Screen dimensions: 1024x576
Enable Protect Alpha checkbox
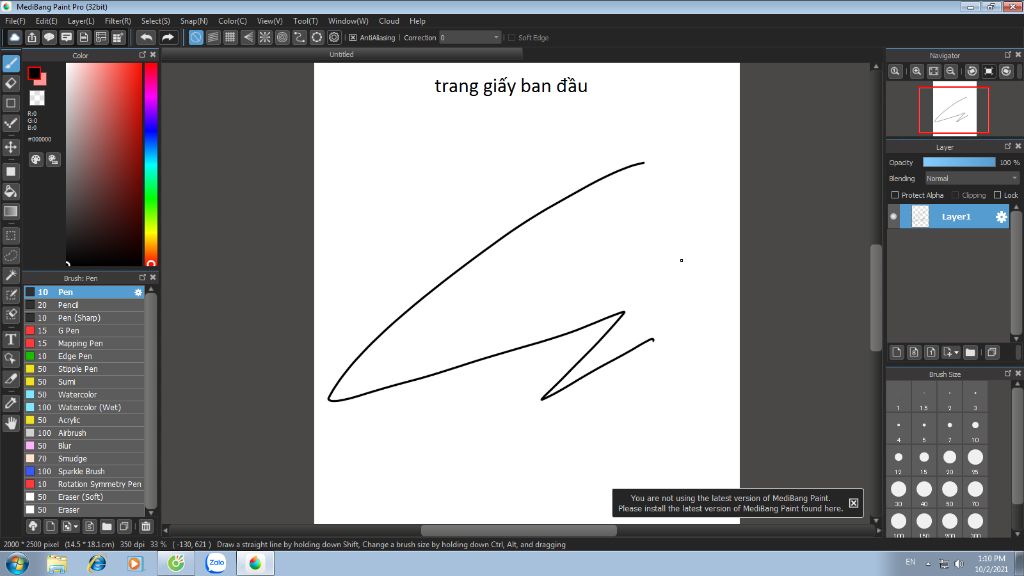pyautogui.click(x=895, y=195)
